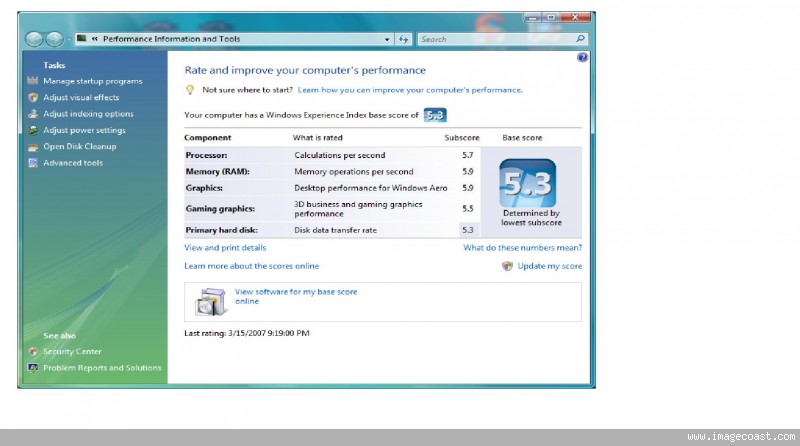
Task: Click the Performance Information and Tools address text
Action: click(171, 39)
